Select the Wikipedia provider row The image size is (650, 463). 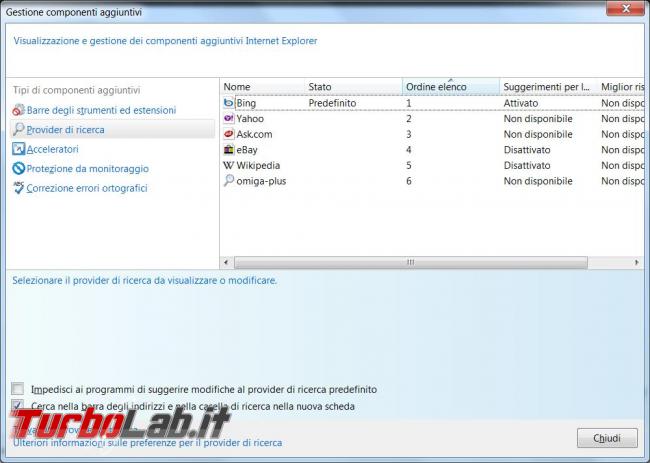tap(432, 165)
